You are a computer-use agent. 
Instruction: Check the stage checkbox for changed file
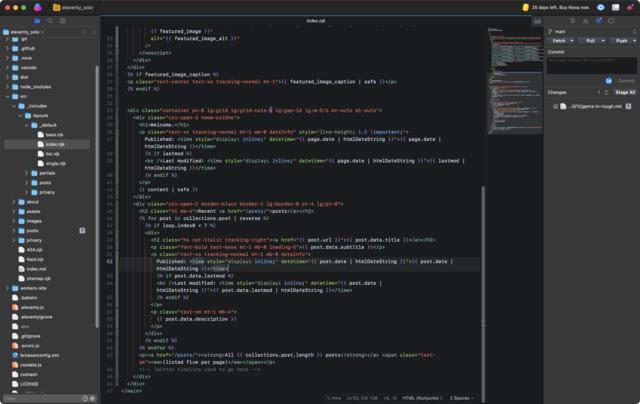tap(555, 107)
